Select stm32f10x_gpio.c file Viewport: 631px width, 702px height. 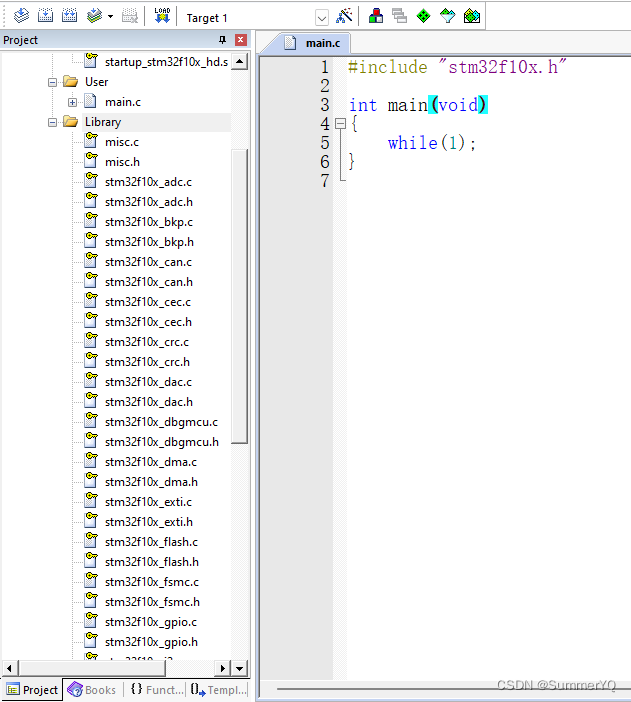(151, 622)
